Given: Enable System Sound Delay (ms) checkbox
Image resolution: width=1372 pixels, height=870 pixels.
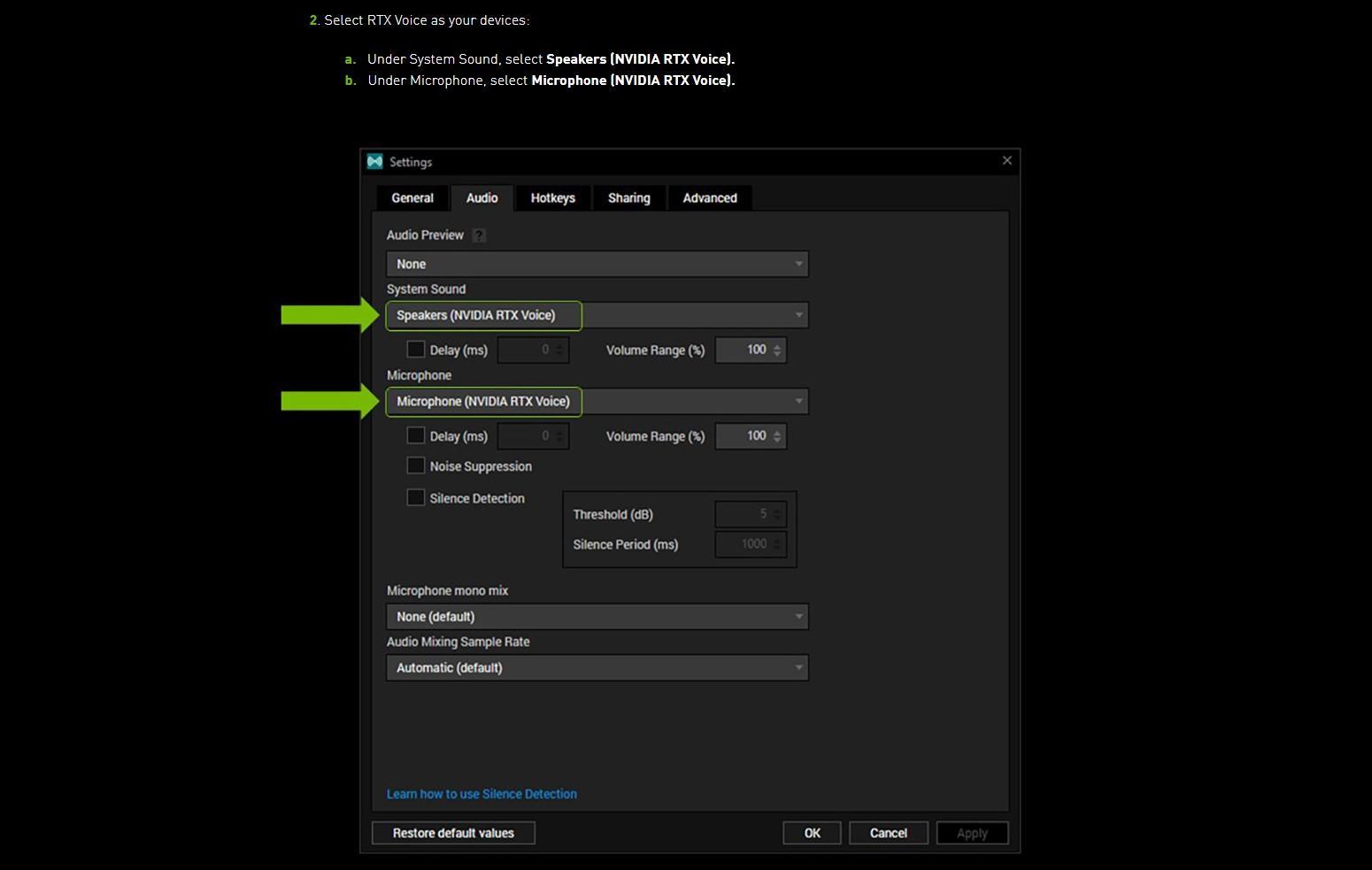Looking at the screenshot, I should point(415,350).
